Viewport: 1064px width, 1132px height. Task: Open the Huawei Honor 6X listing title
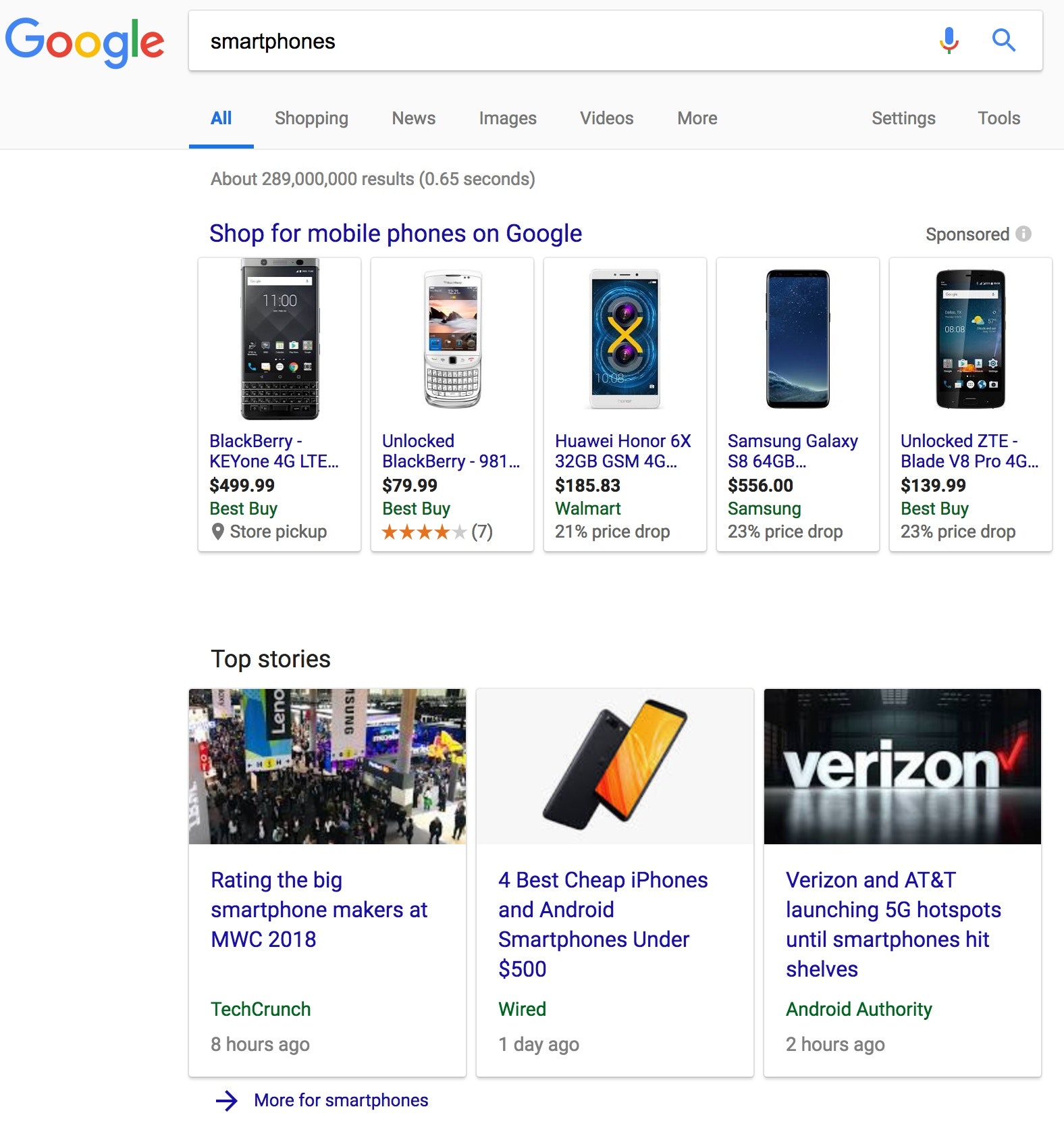[622, 451]
